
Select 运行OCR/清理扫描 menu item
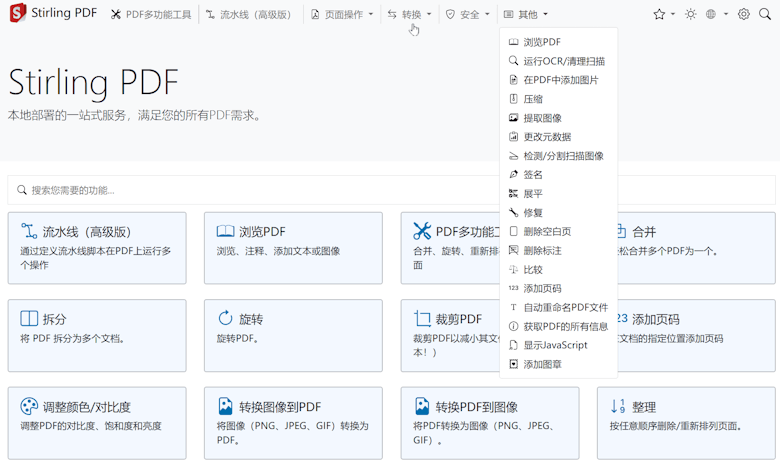point(559,61)
